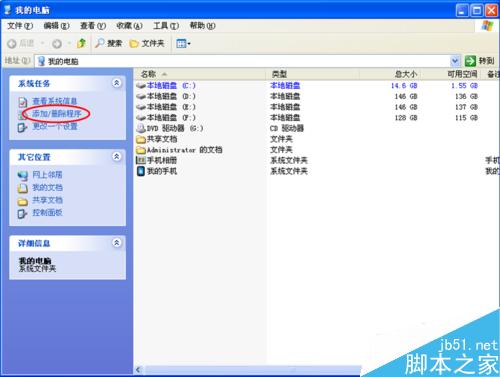Select the 共享文档 folder icon in file list
This screenshot has height=377, width=500.
point(141,139)
